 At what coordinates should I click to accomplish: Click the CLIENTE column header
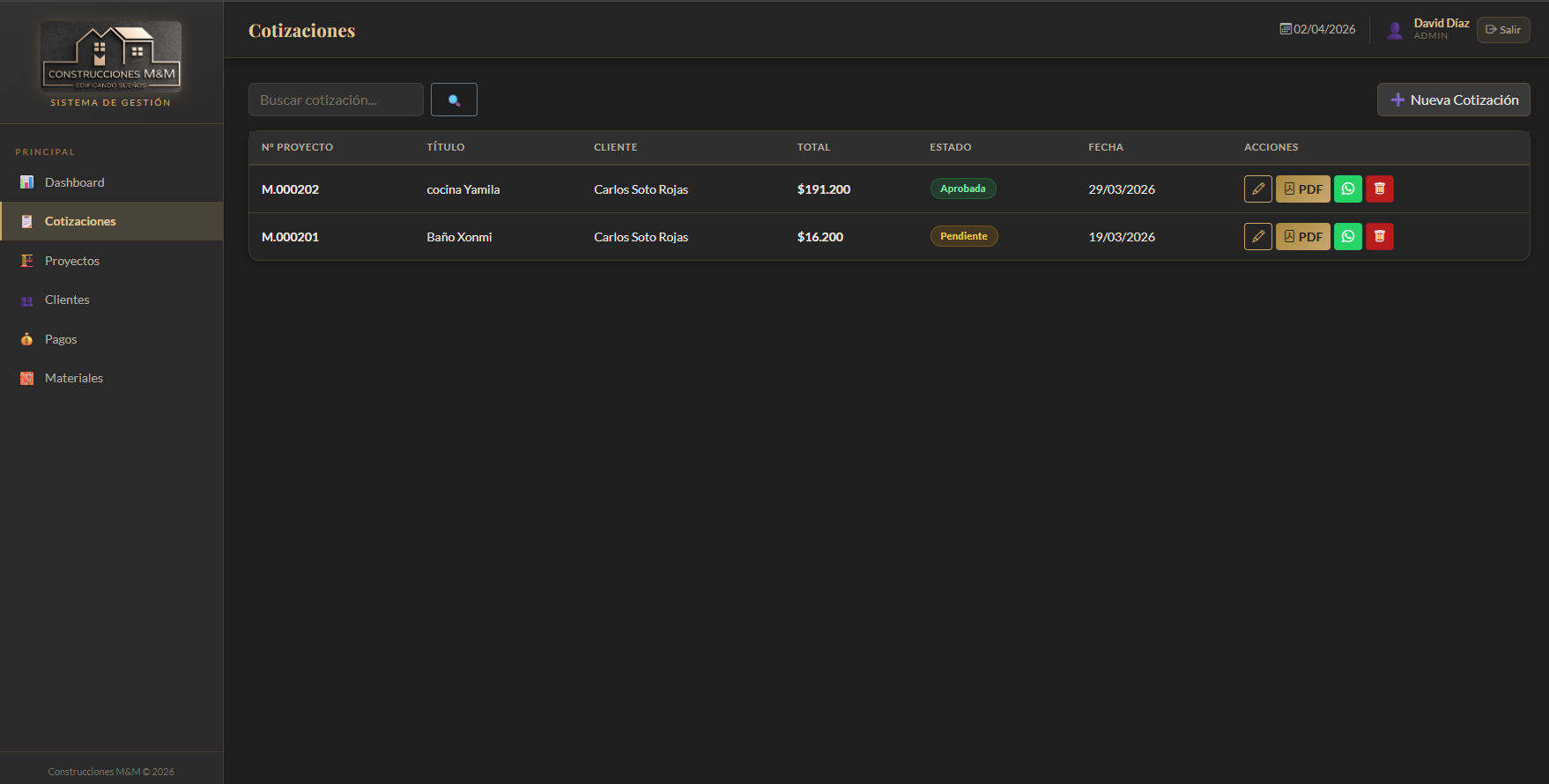click(x=615, y=147)
